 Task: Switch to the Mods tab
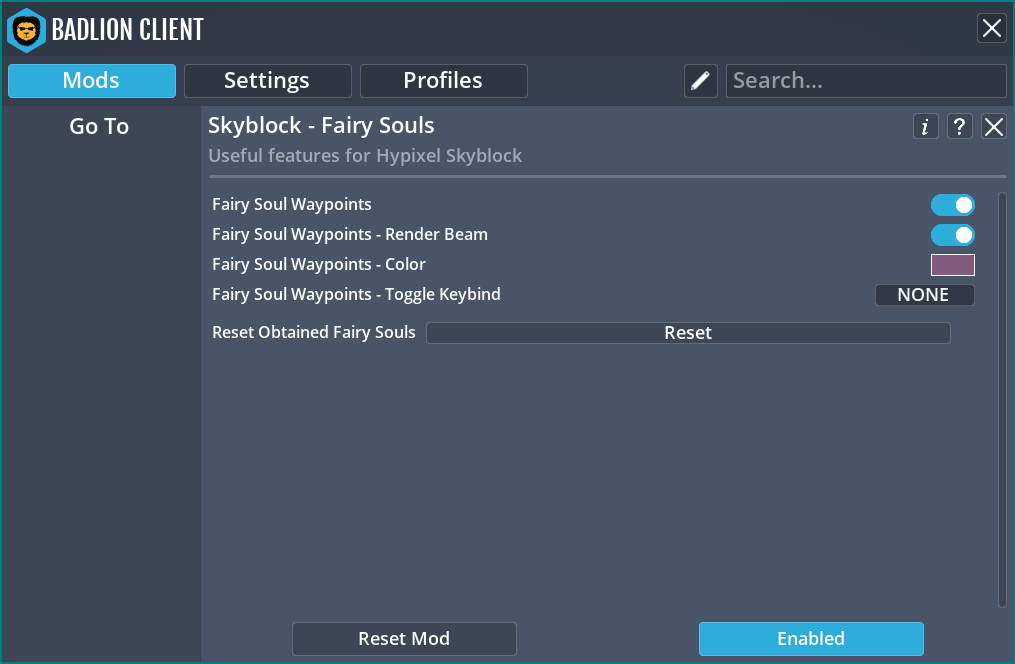(91, 81)
